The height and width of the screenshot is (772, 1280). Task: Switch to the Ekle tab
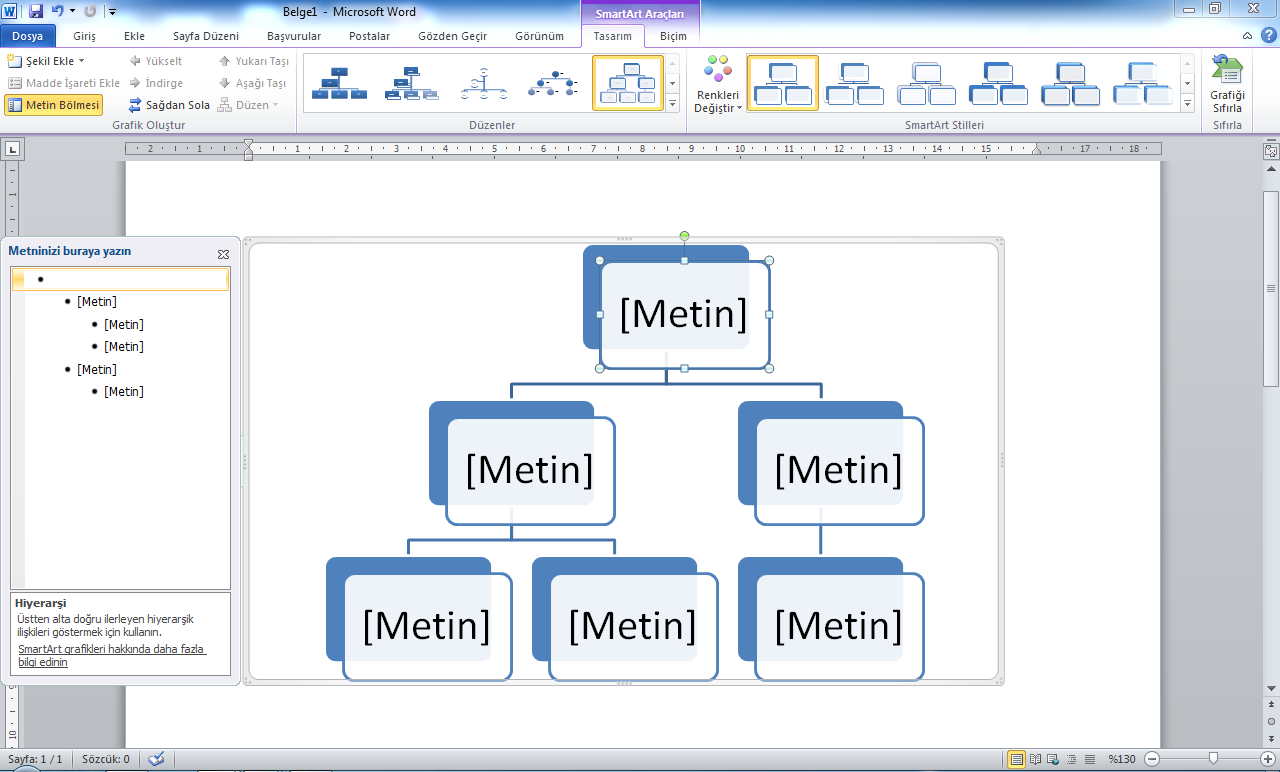tap(134, 36)
